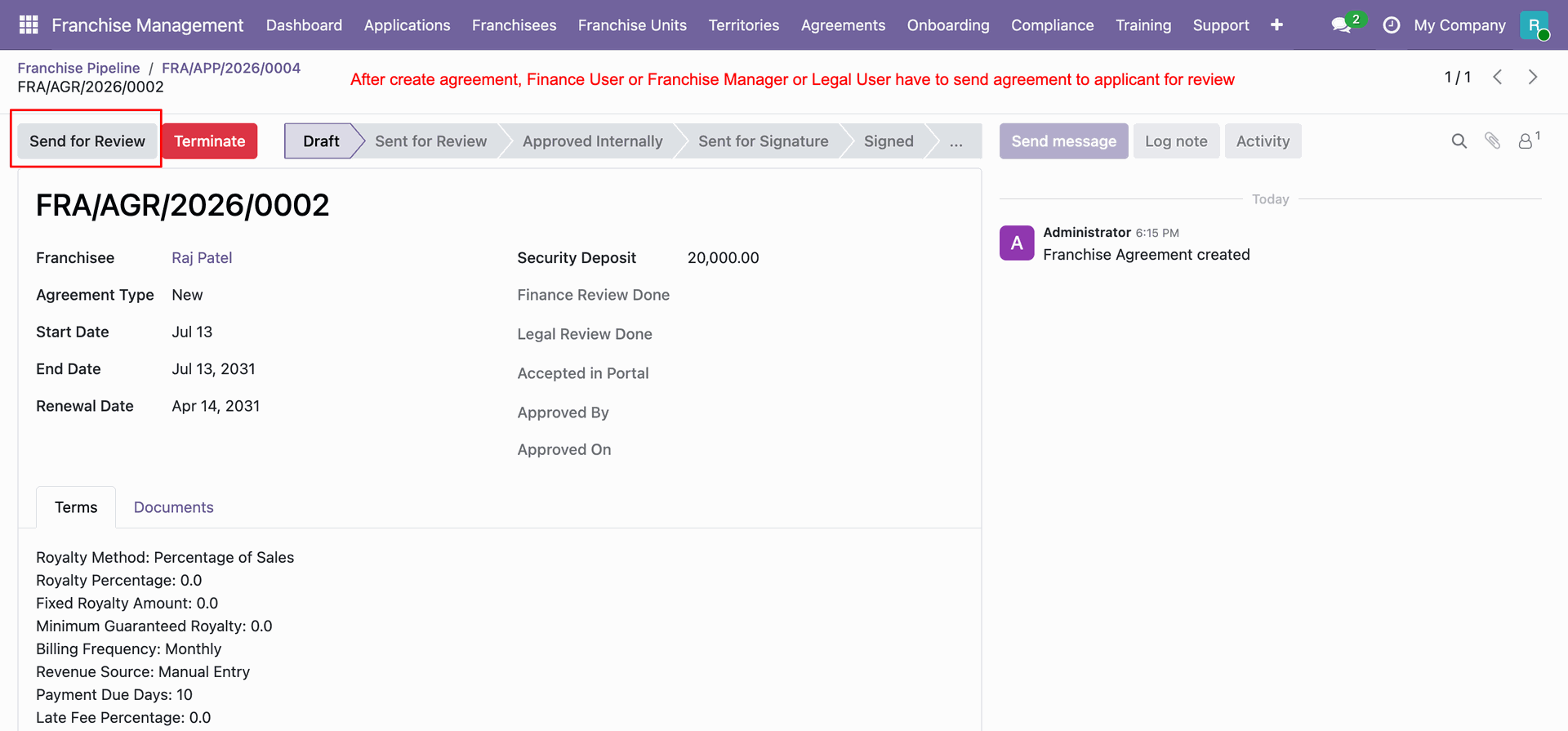Viewport: 1568px width, 731px height.
Task: Click the Send message button
Action: [1063, 141]
